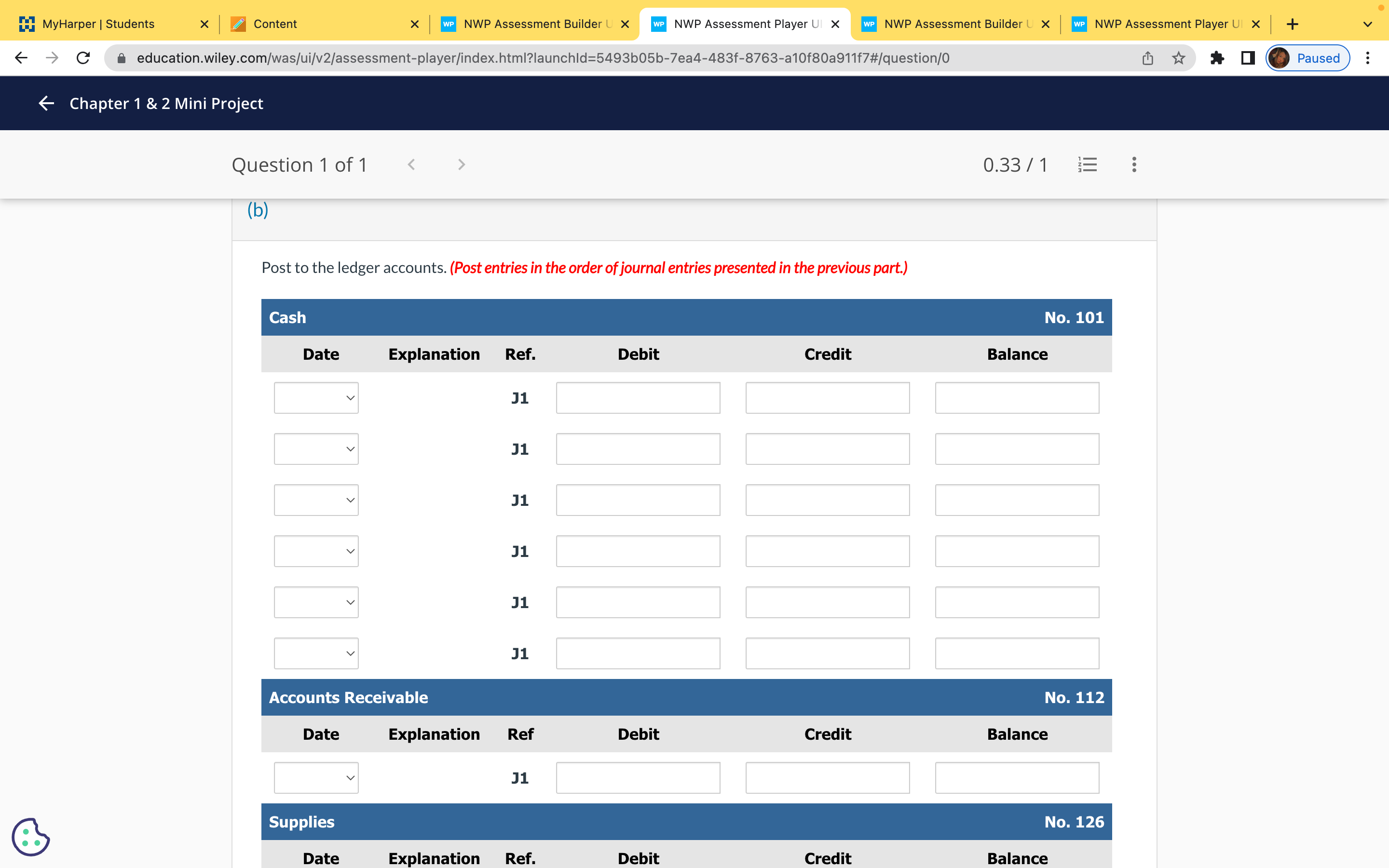Open the tab search chevron at top right

click(1367, 24)
